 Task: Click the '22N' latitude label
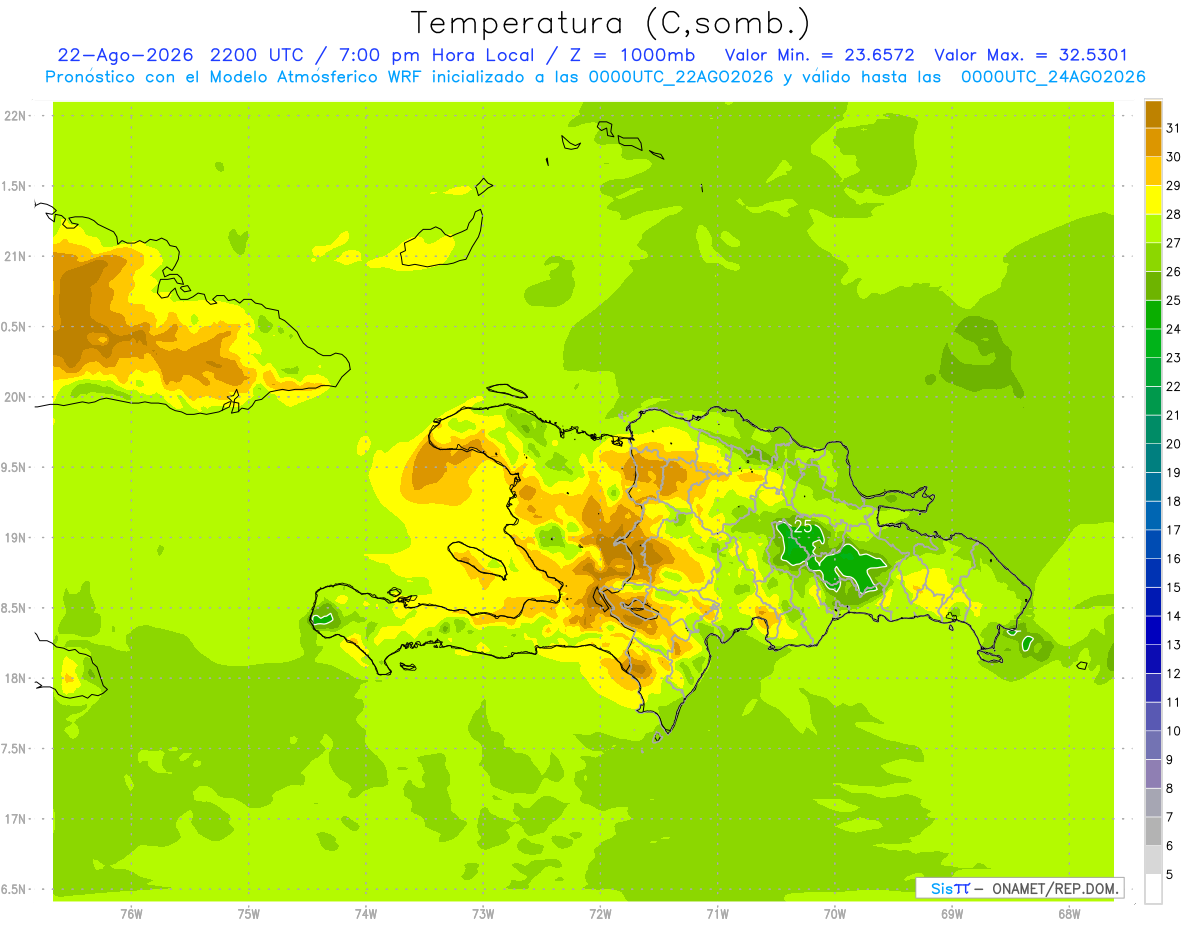(15, 116)
